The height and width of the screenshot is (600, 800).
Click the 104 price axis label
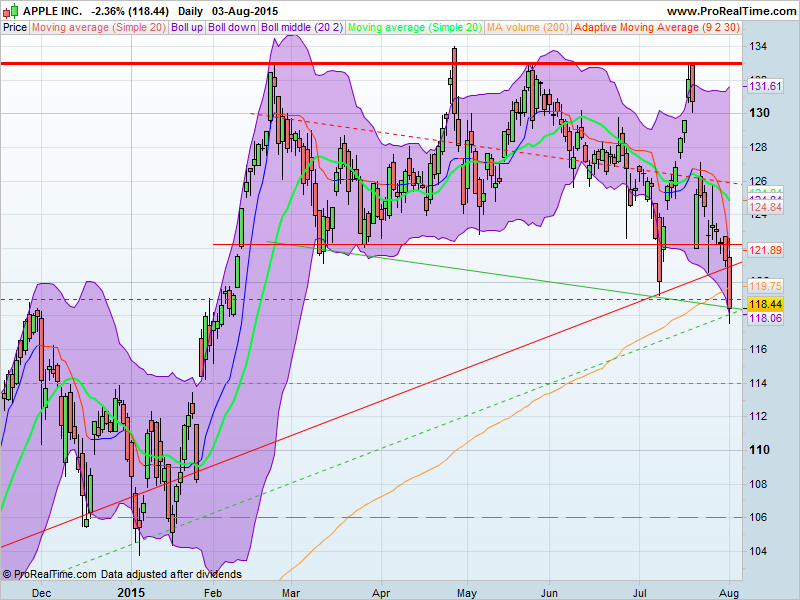pyautogui.click(x=758, y=551)
